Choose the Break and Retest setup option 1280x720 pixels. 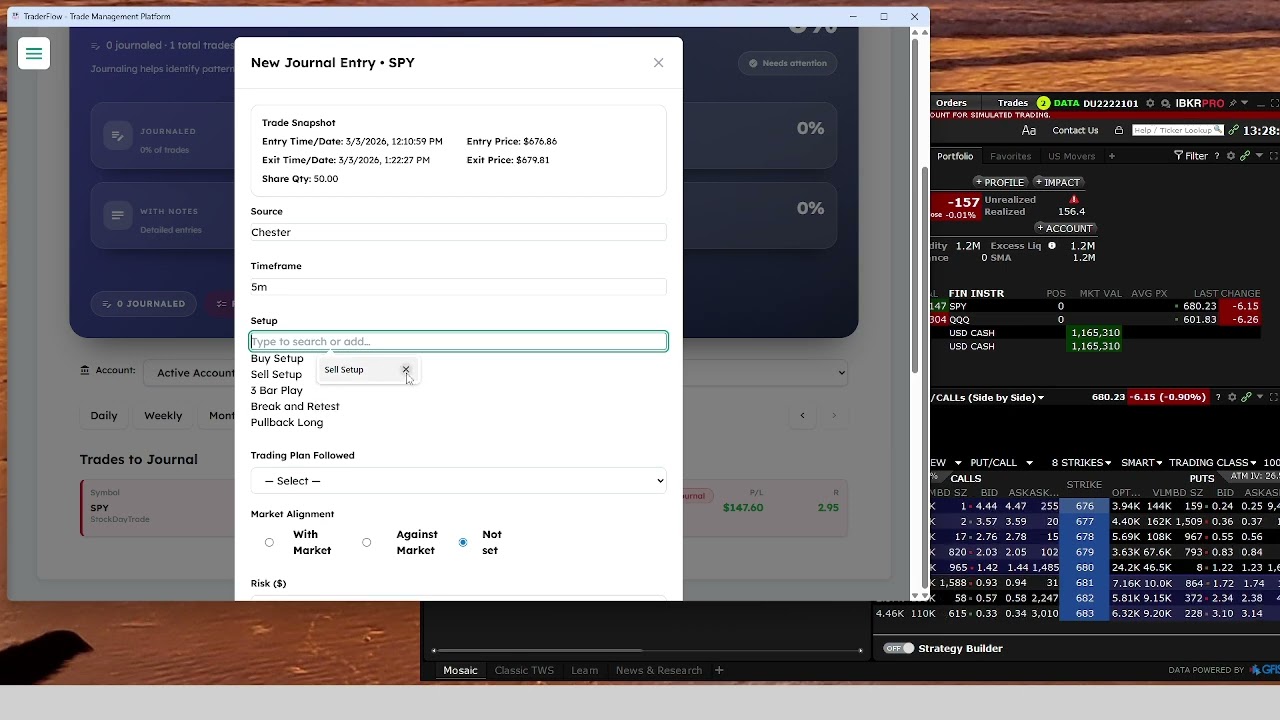point(295,406)
